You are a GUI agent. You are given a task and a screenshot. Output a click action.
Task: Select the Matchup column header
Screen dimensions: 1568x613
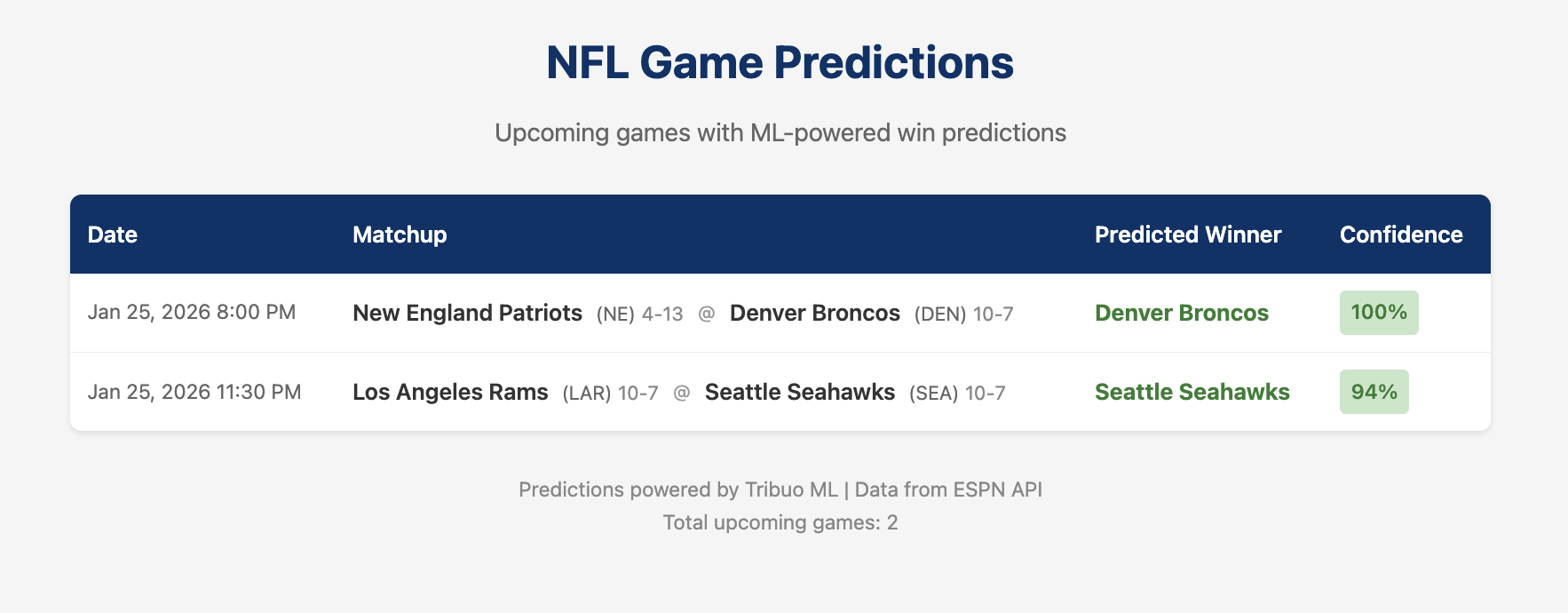(399, 234)
